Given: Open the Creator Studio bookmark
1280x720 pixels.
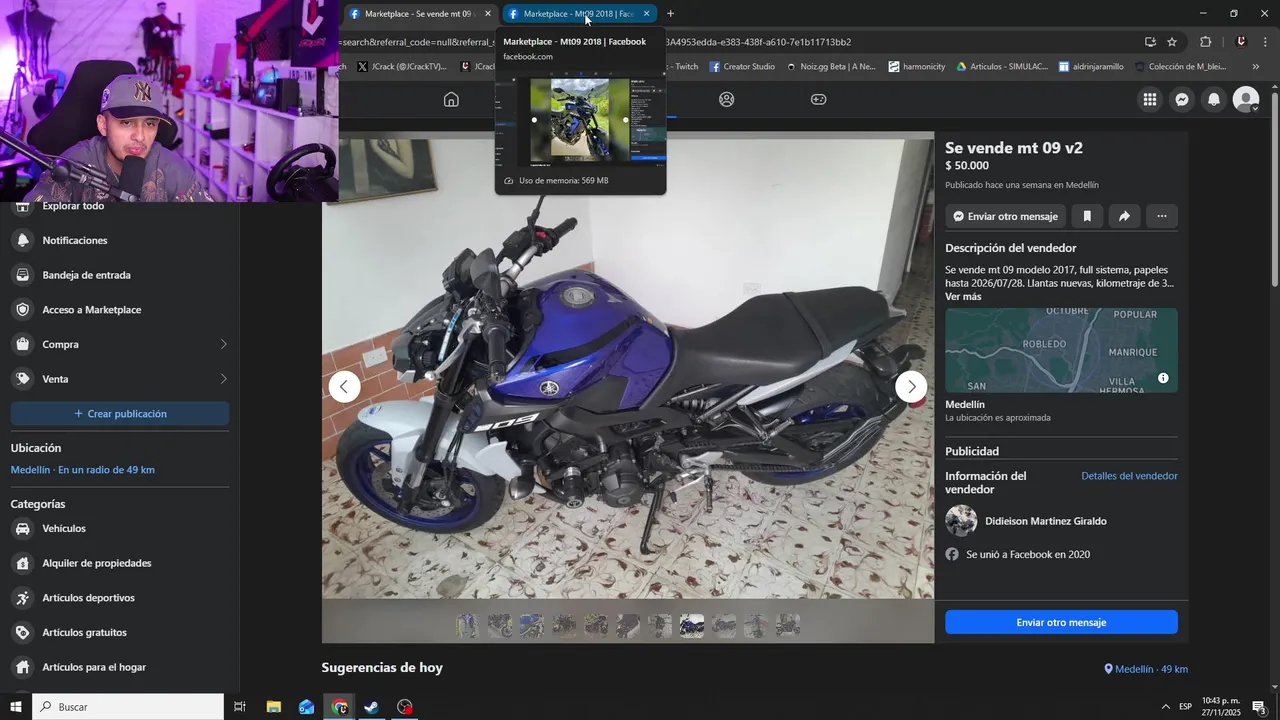Looking at the screenshot, I should pos(742,67).
